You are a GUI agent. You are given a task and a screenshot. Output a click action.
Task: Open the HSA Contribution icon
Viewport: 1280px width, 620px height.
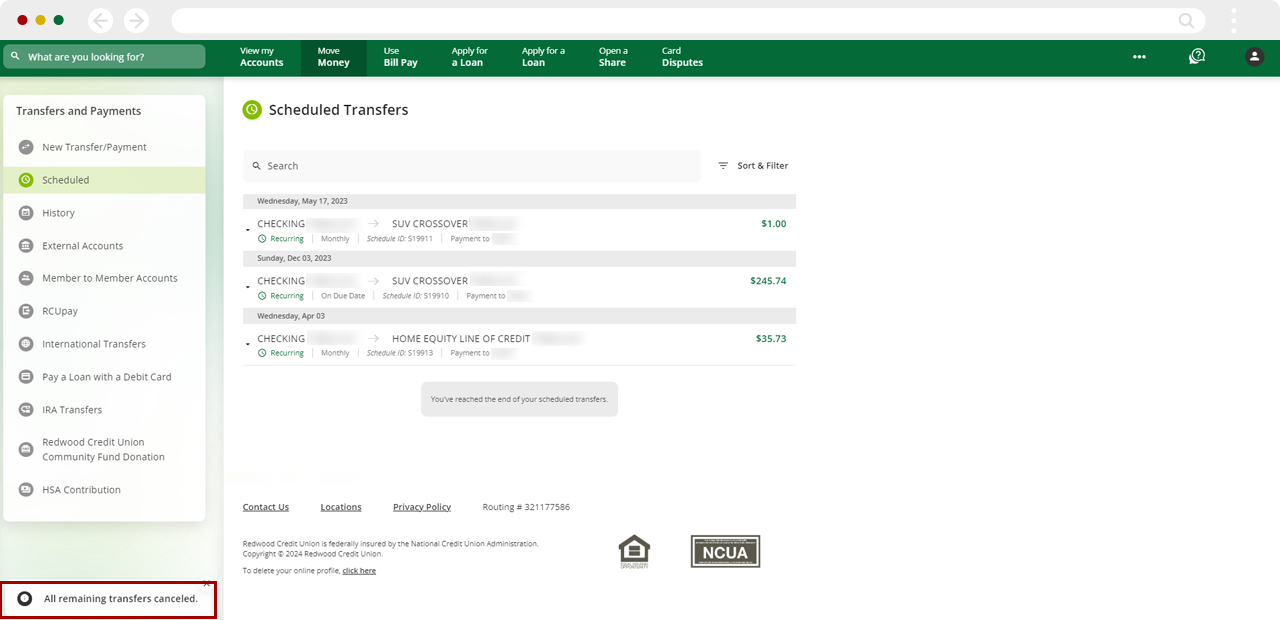point(25,489)
